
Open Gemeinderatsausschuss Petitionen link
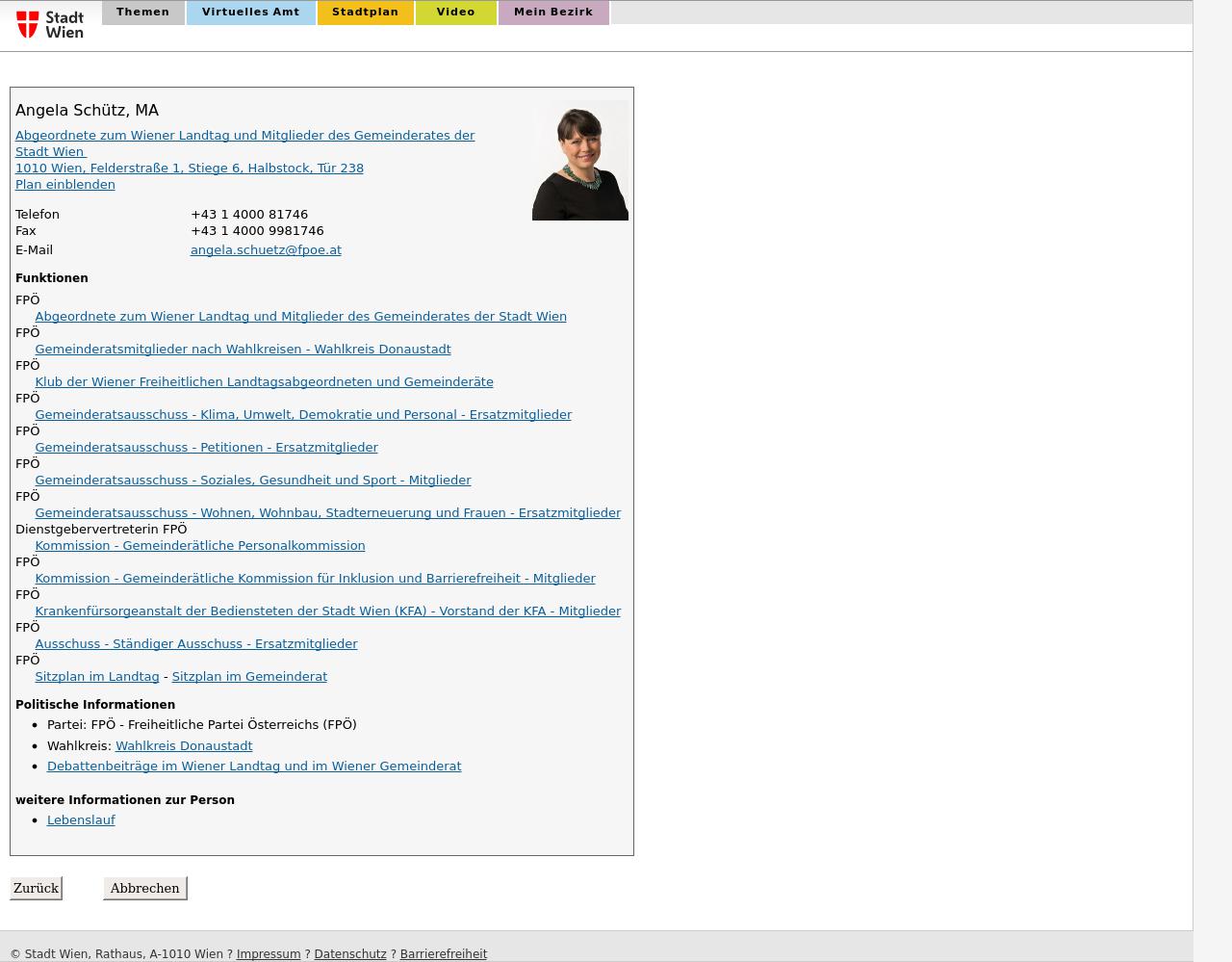click(x=206, y=448)
